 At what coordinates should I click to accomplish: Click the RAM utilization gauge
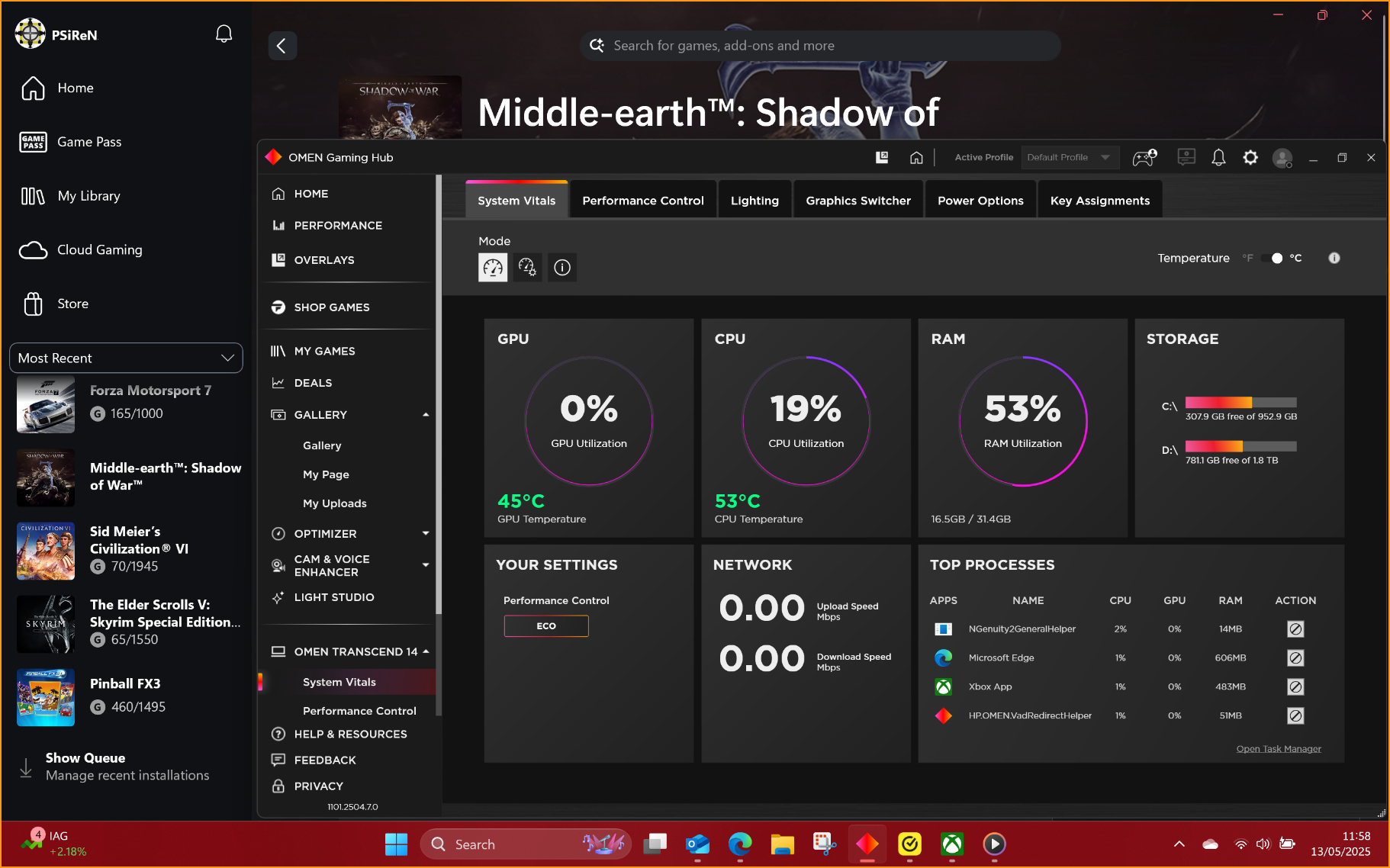pyautogui.click(x=1023, y=421)
